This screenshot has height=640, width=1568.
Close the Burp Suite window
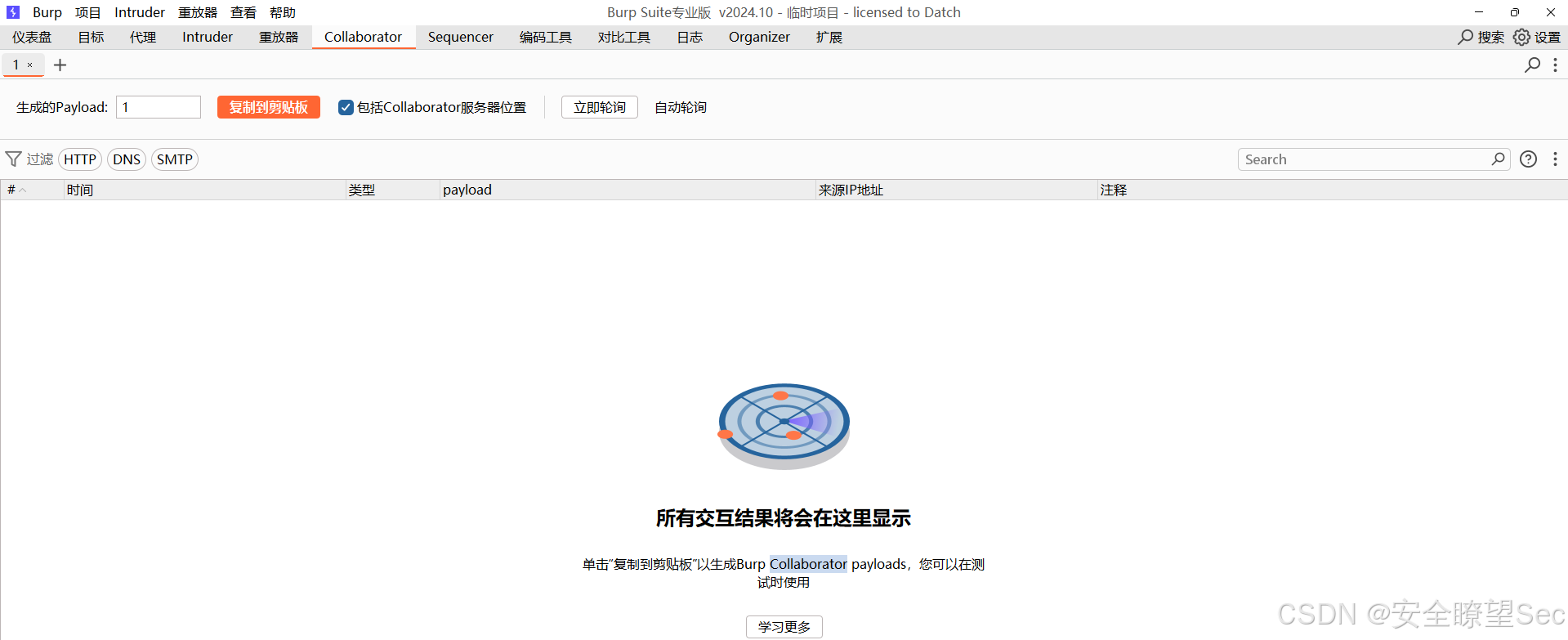1551,12
